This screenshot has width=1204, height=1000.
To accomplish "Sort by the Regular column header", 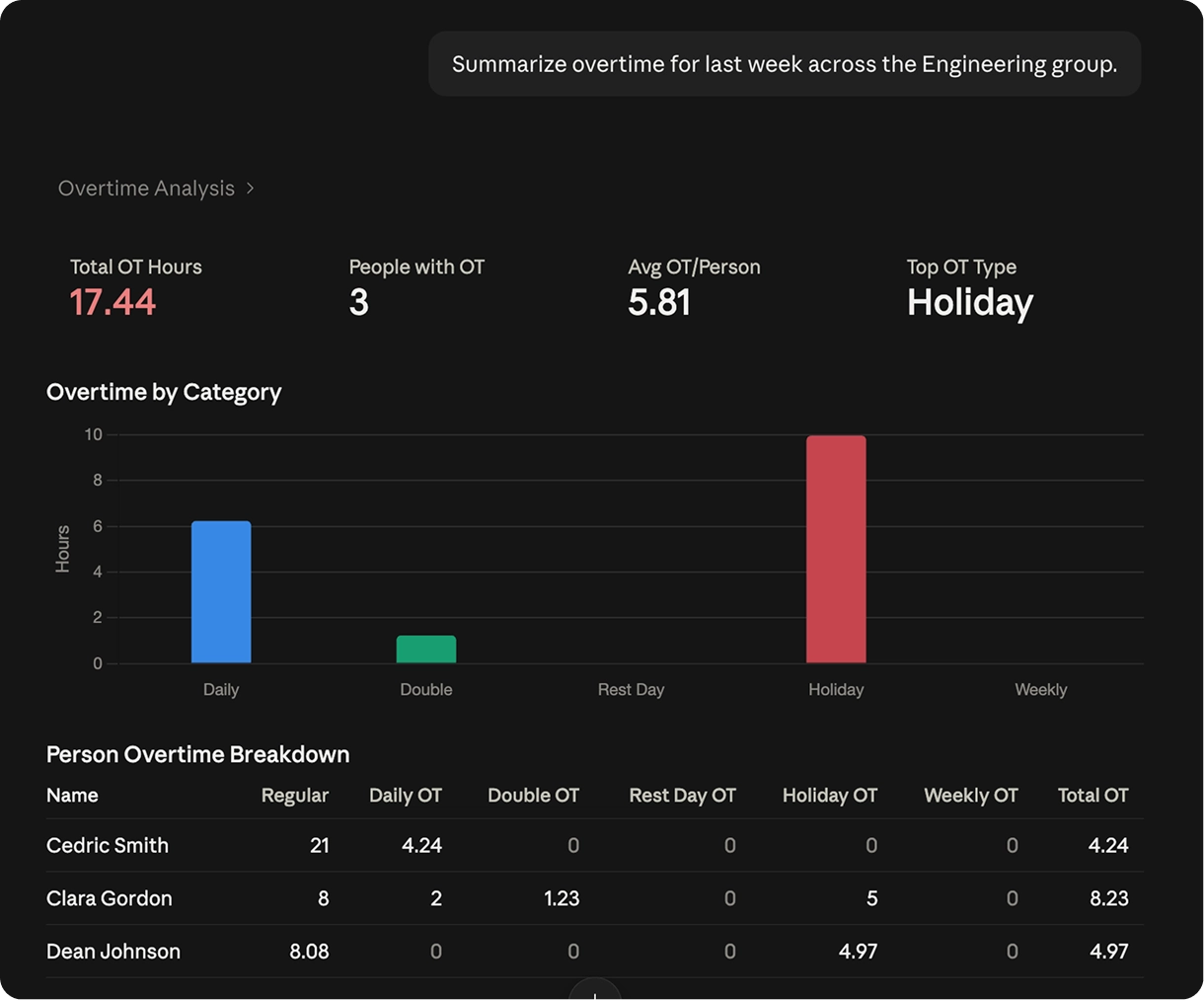I will [x=295, y=796].
